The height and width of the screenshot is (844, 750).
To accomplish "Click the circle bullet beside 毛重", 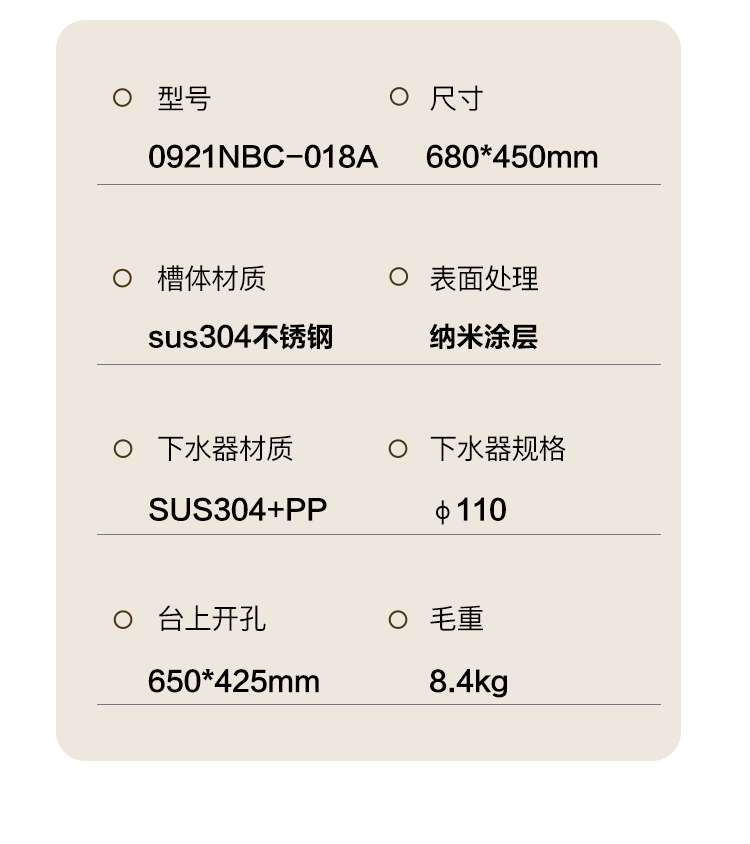I will [398, 619].
